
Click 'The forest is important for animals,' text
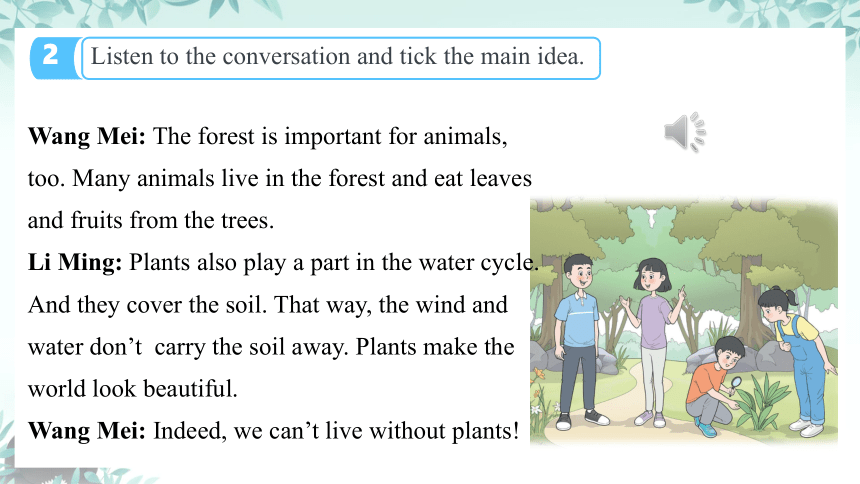(330, 136)
